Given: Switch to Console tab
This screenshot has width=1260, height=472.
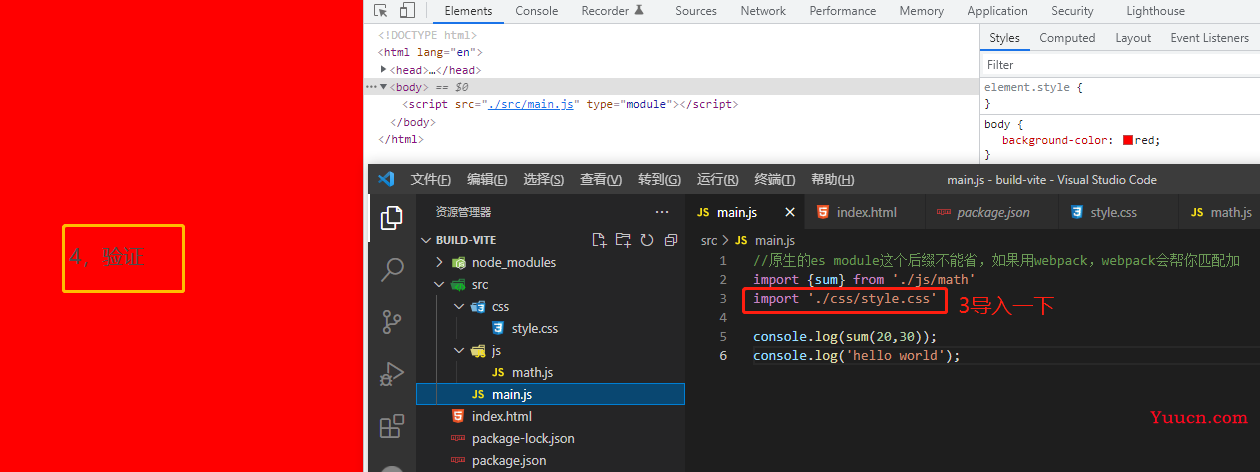Looking at the screenshot, I should pyautogui.click(x=537, y=11).
